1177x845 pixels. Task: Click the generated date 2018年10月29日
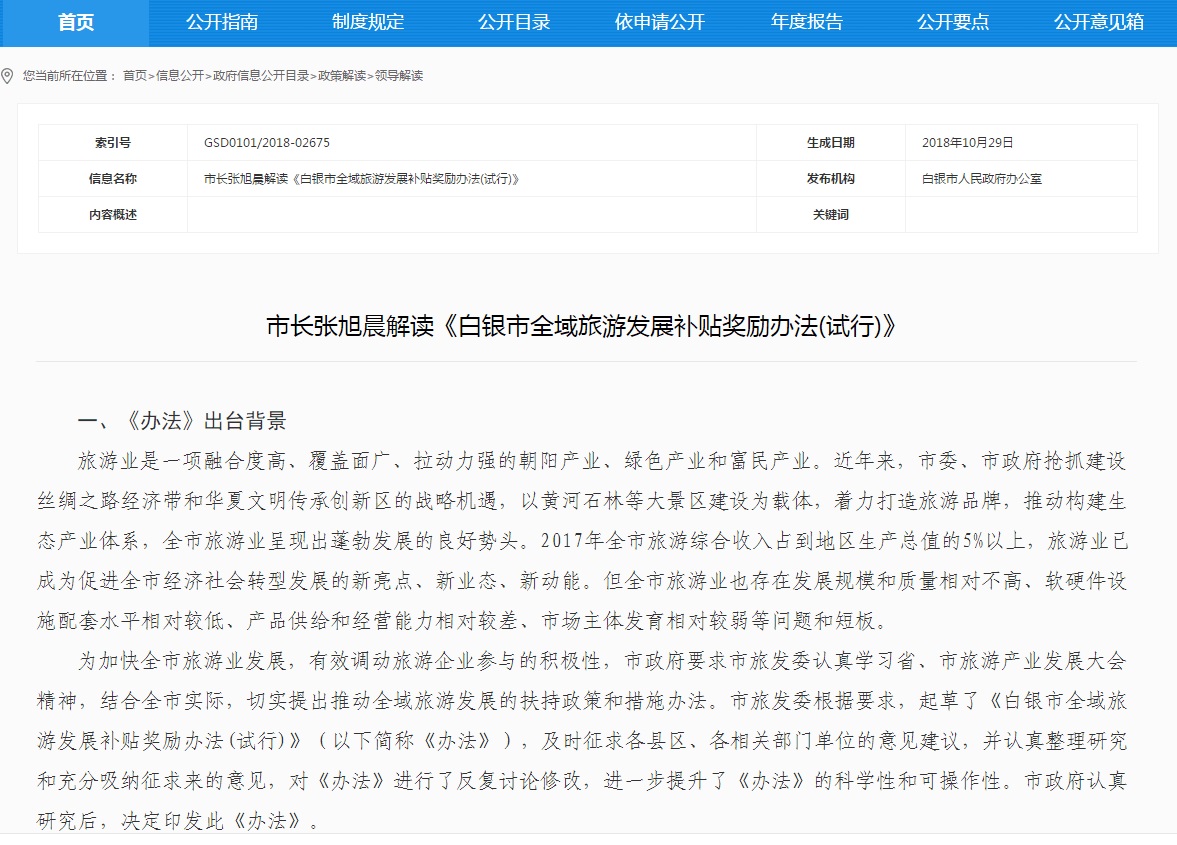coord(967,143)
